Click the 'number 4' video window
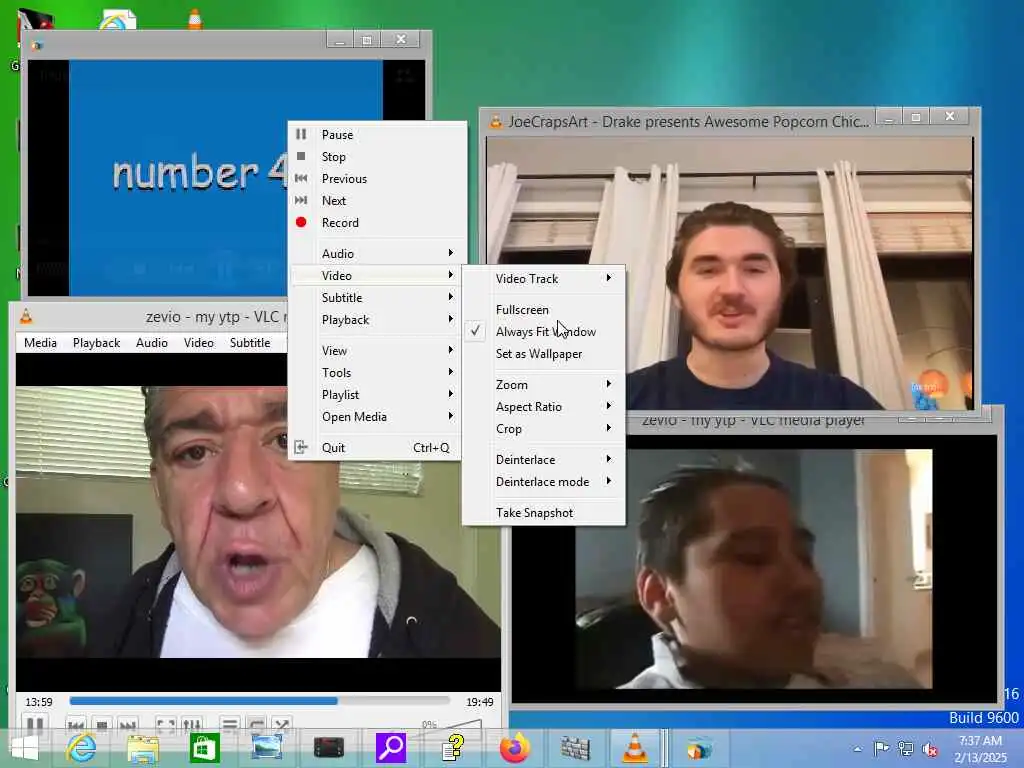 pos(157,178)
